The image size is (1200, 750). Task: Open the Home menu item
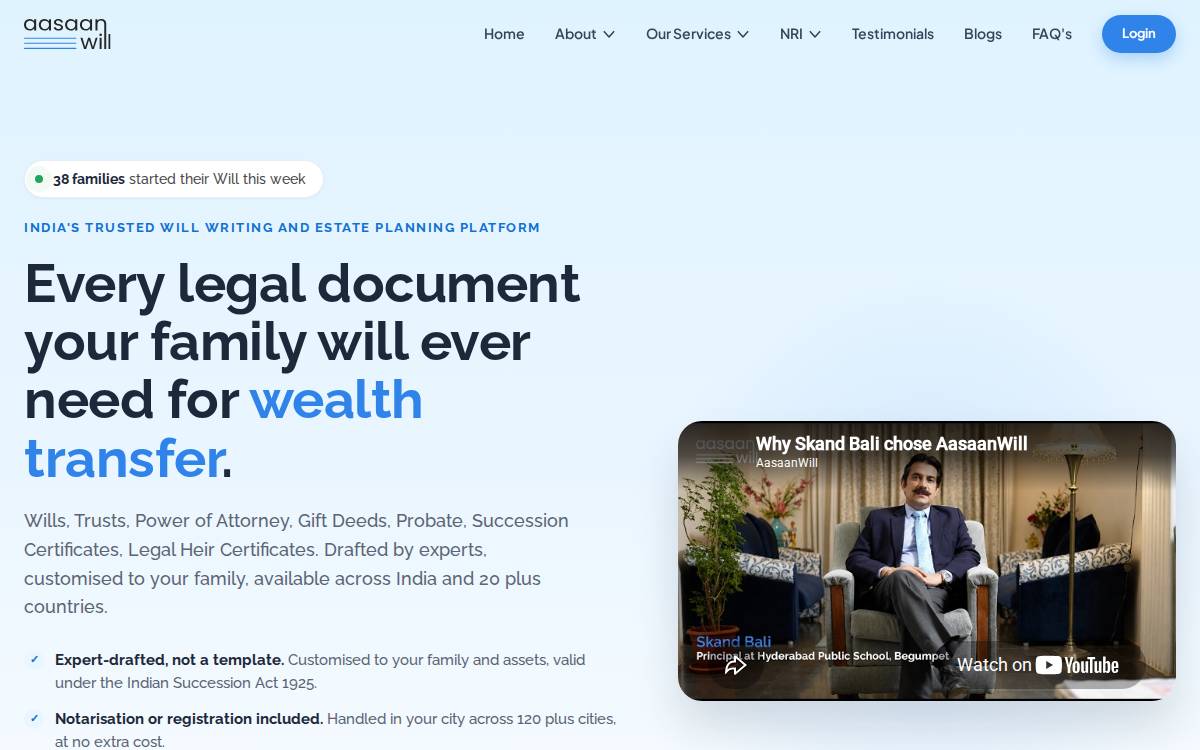pos(504,34)
